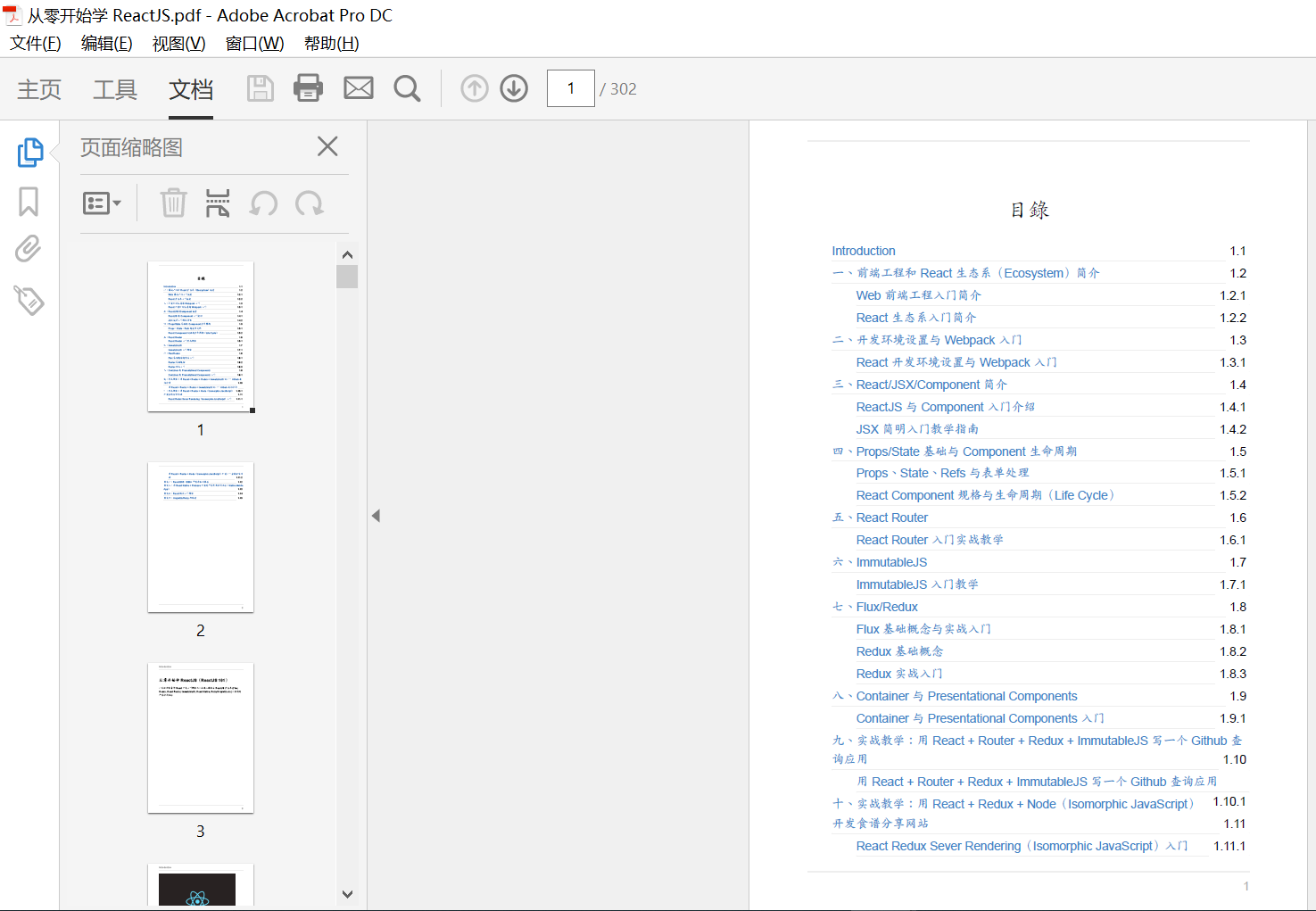This screenshot has width=1316, height=911.
Task: Open 二、开发环境设置与 Webpack 入门 link
Action: (x=927, y=340)
